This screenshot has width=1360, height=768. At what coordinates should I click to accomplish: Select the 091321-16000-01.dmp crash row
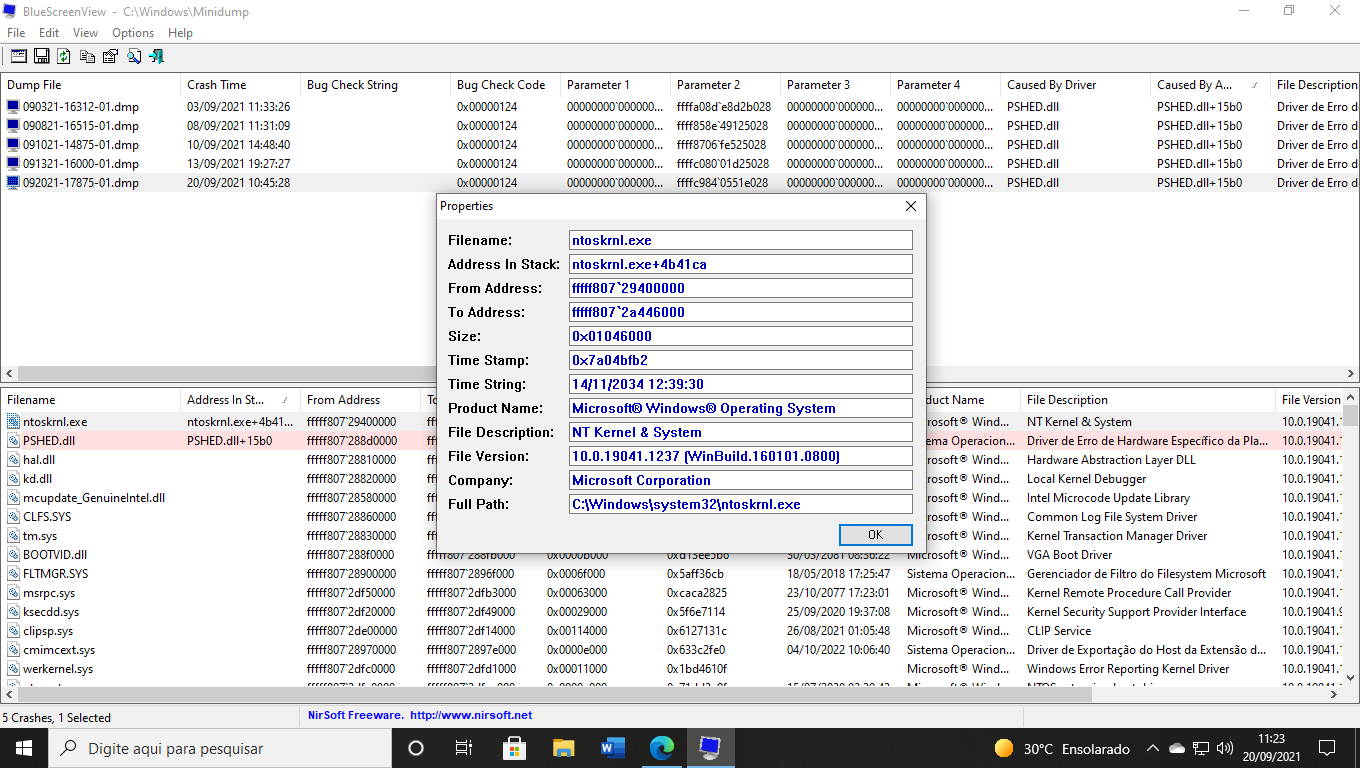pyautogui.click(x=680, y=164)
